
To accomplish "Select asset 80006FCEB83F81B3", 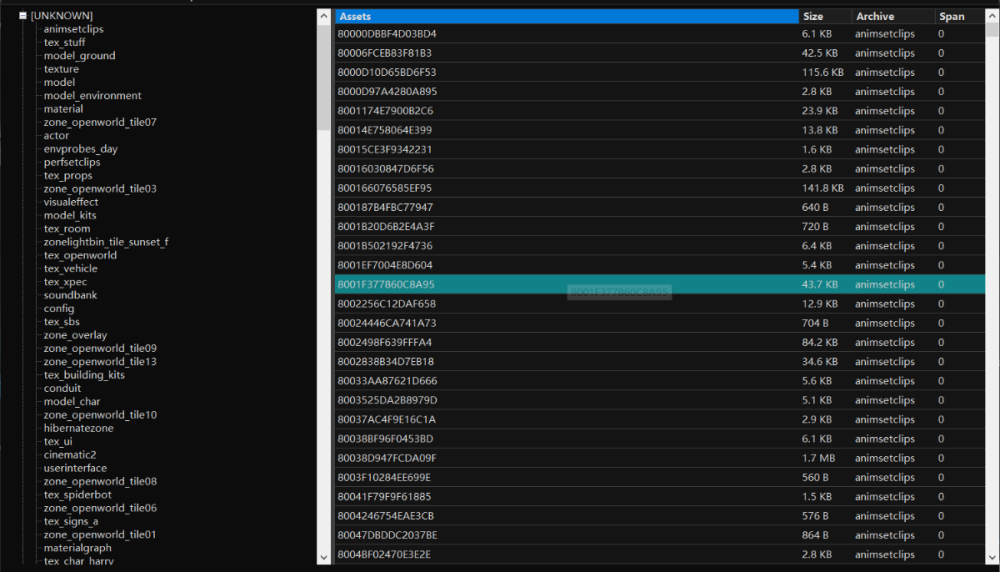I will [660, 53].
